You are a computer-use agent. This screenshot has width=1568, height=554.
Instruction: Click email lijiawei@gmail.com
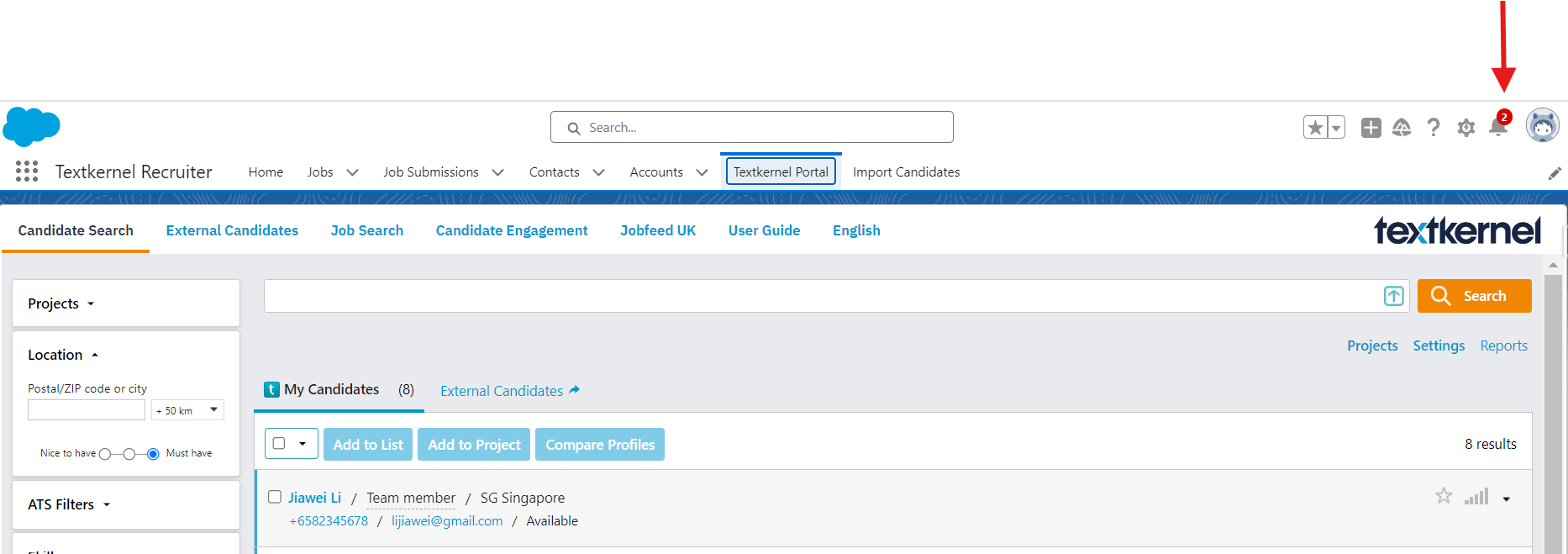pos(447,521)
